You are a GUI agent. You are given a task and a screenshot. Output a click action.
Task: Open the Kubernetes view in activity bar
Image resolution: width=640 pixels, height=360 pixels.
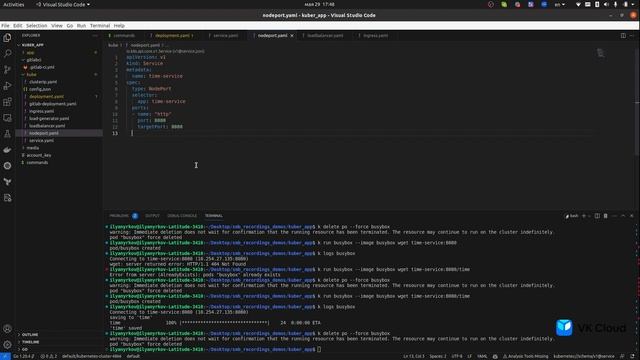click(7, 166)
